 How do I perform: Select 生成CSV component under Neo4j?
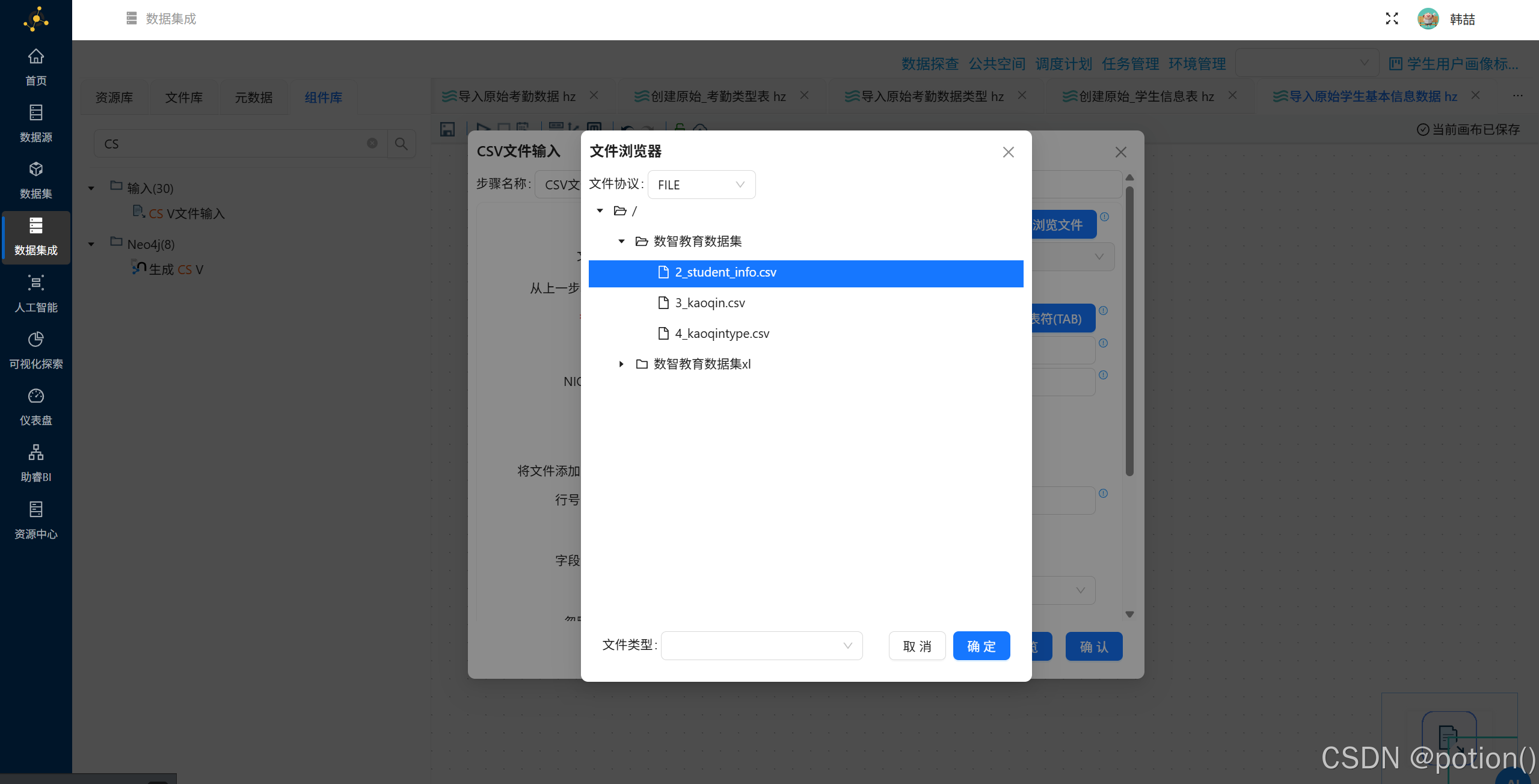[x=168, y=269]
